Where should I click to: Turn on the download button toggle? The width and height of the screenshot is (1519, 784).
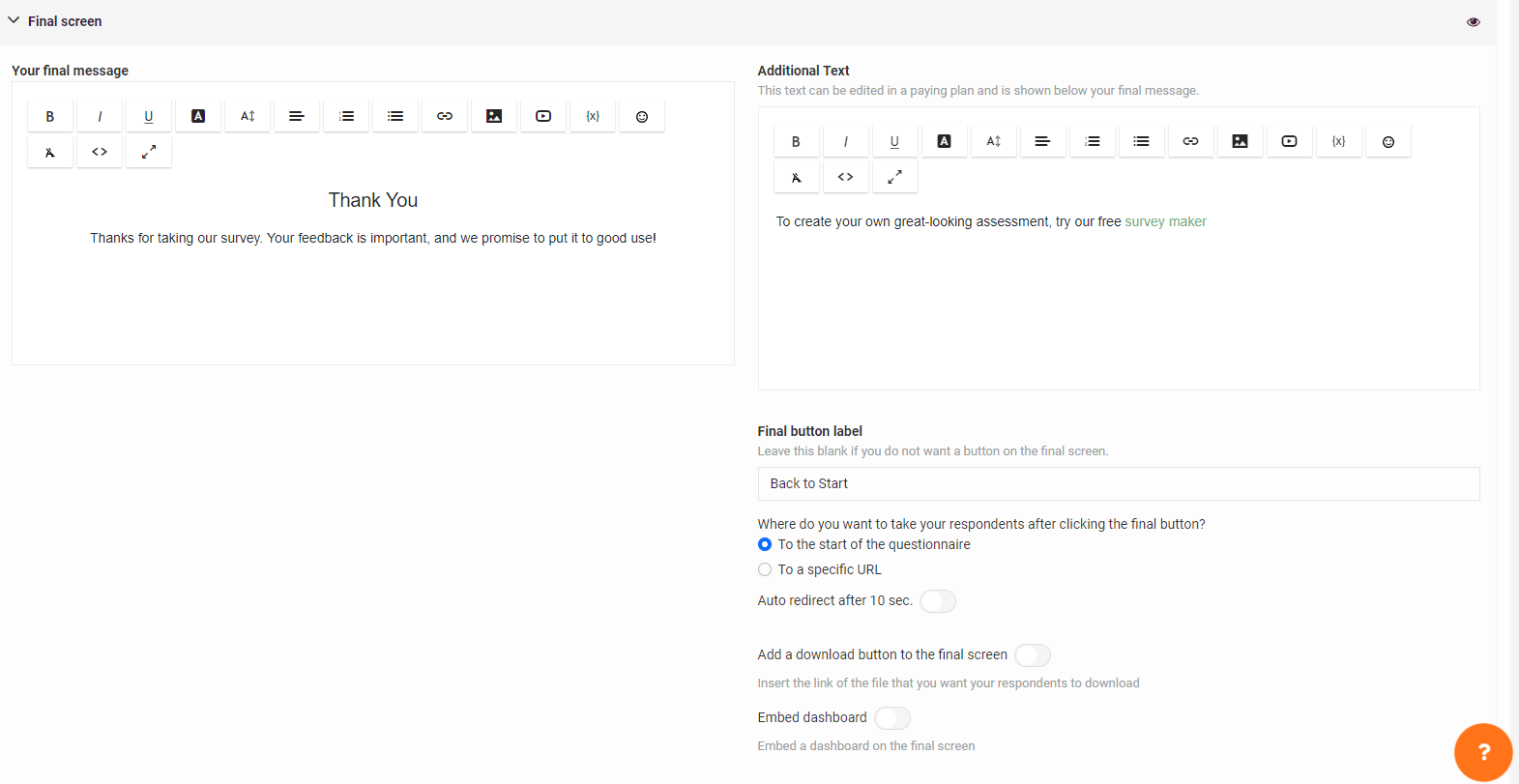(x=1032, y=655)
